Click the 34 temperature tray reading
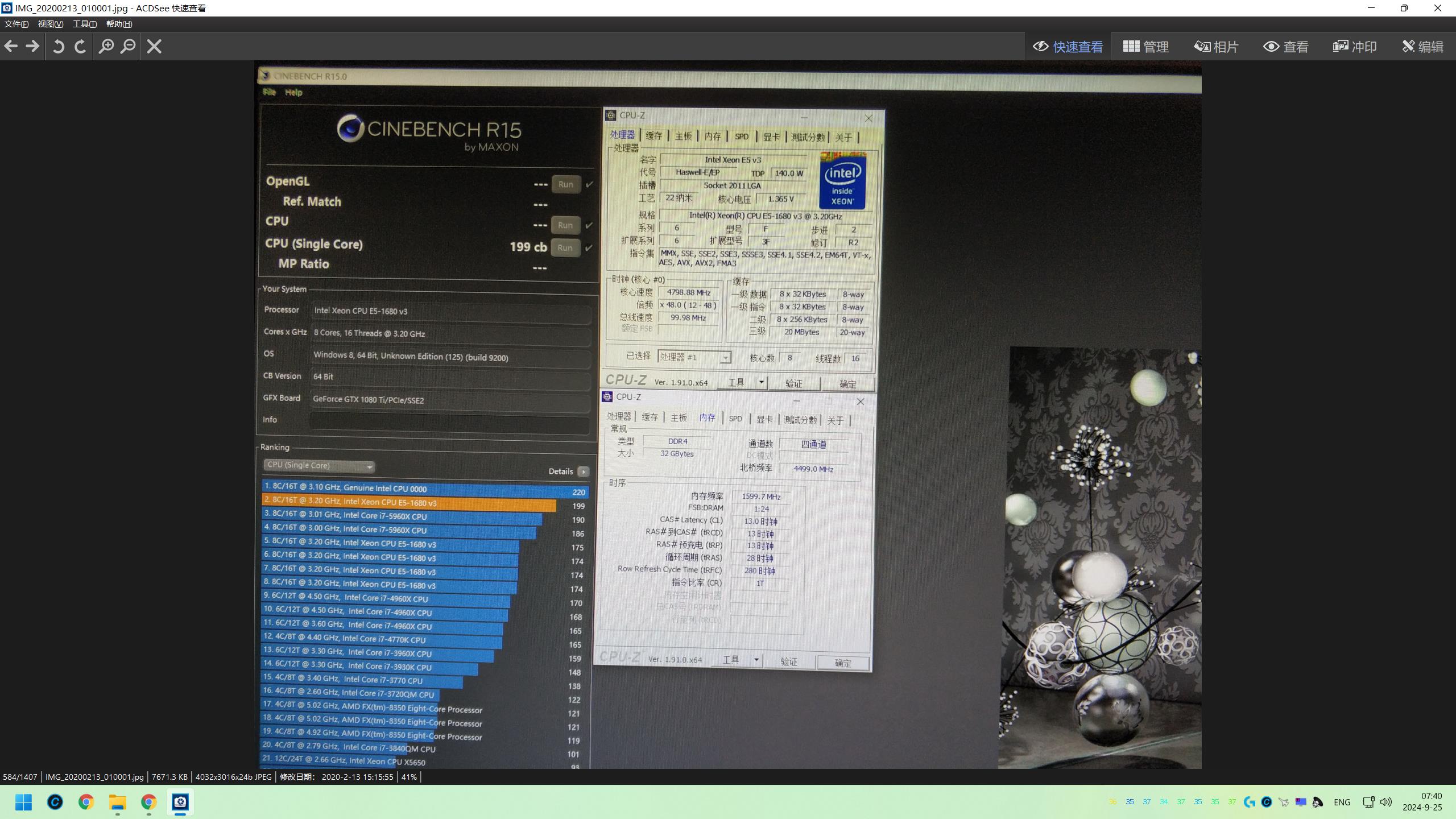This screenshot has height=819, width=1456. pos(1164,802)
